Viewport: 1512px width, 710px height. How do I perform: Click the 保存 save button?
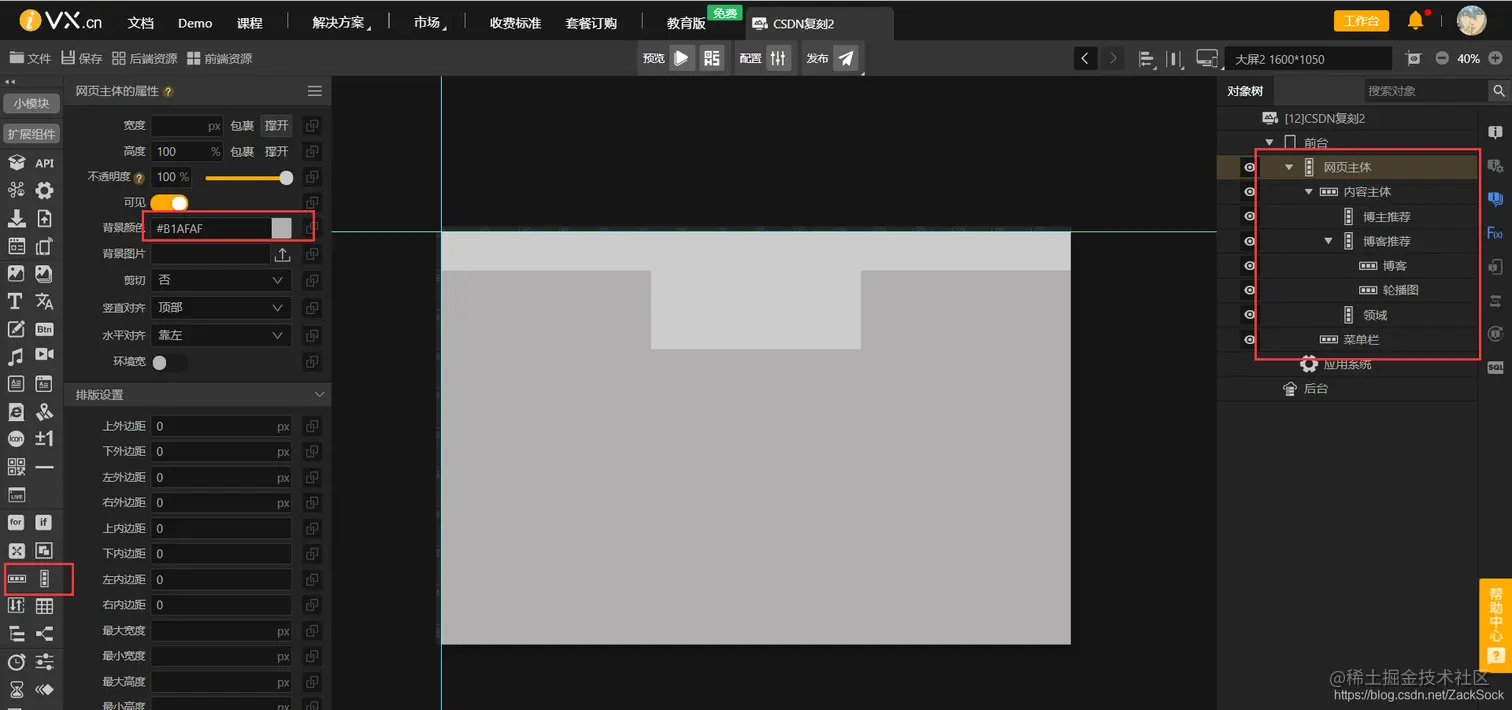81,57
